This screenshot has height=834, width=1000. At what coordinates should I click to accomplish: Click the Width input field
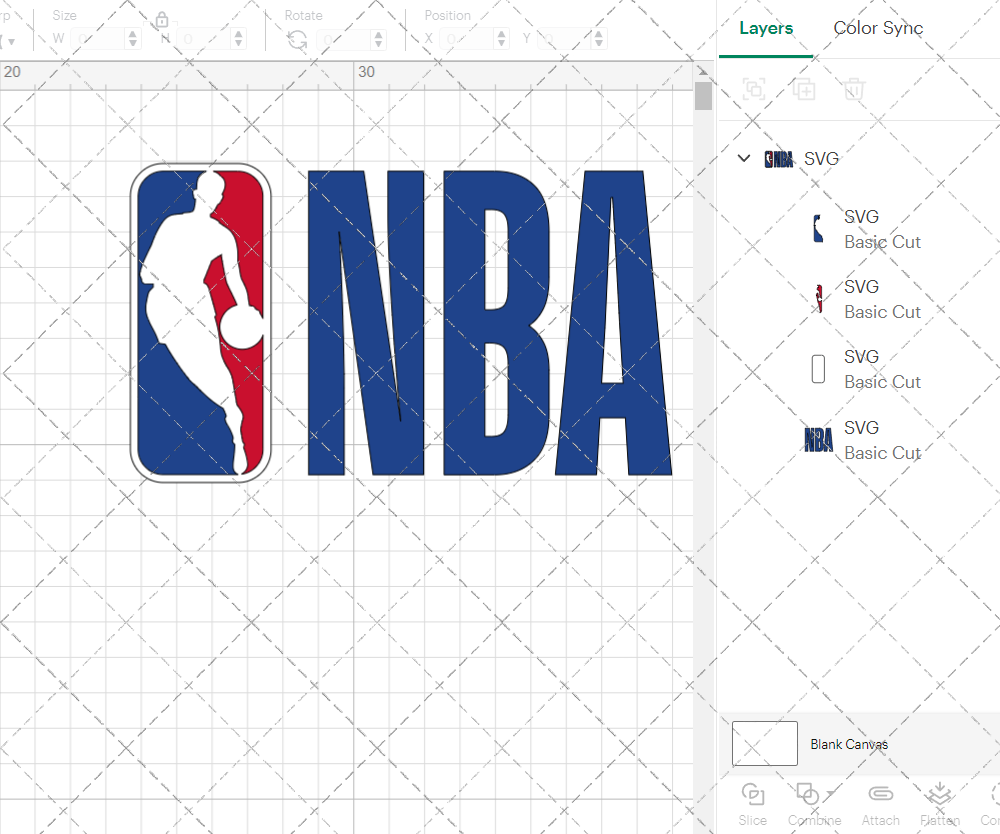pos(99,39)
